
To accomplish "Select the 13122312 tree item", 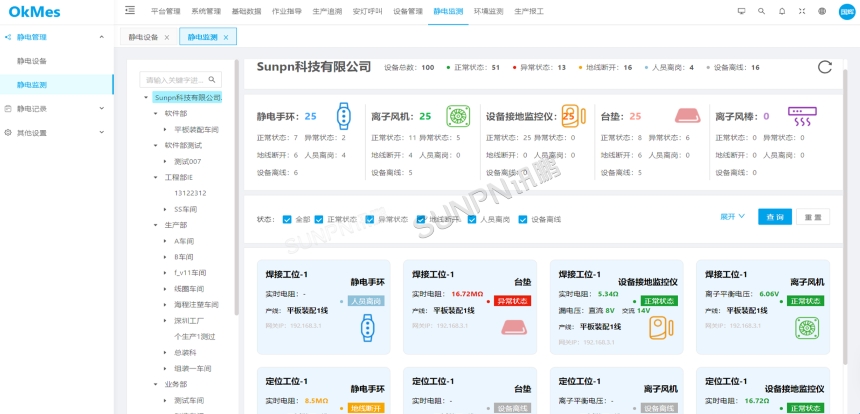I will [x=190, y=193].
